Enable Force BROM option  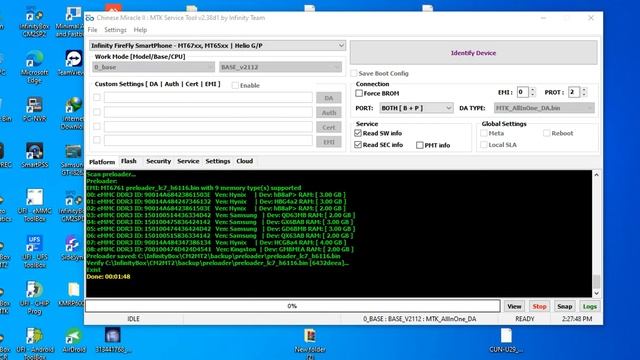[359, 93]
